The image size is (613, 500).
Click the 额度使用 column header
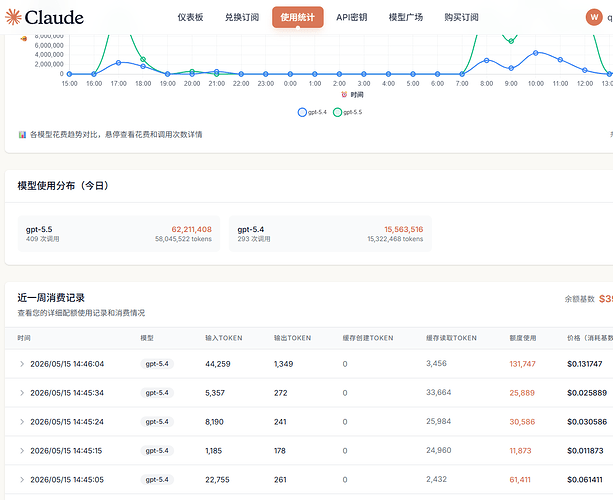pos(523,338)
